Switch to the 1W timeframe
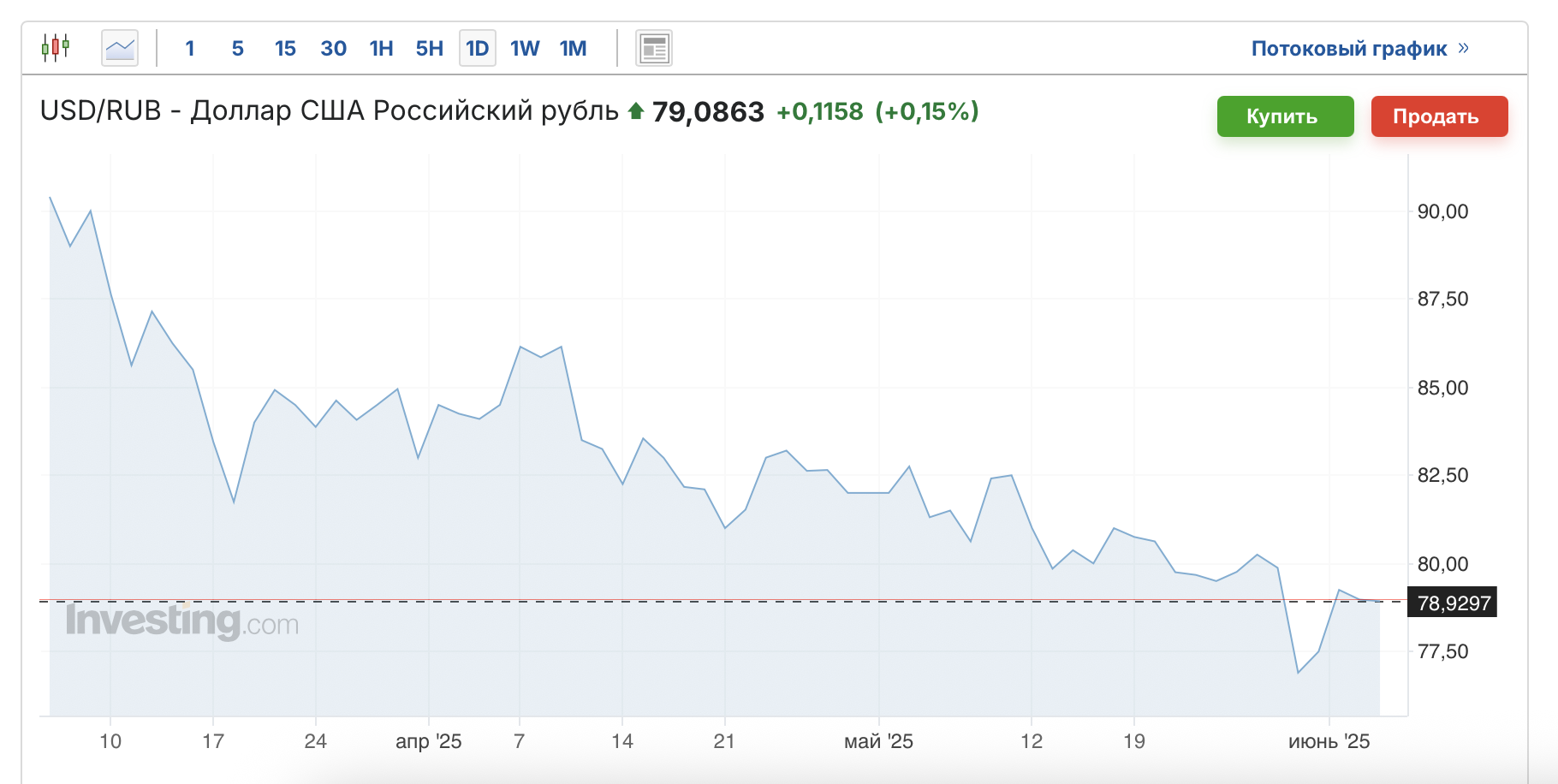Screen dimensions: 1558x784 point(525,48)
